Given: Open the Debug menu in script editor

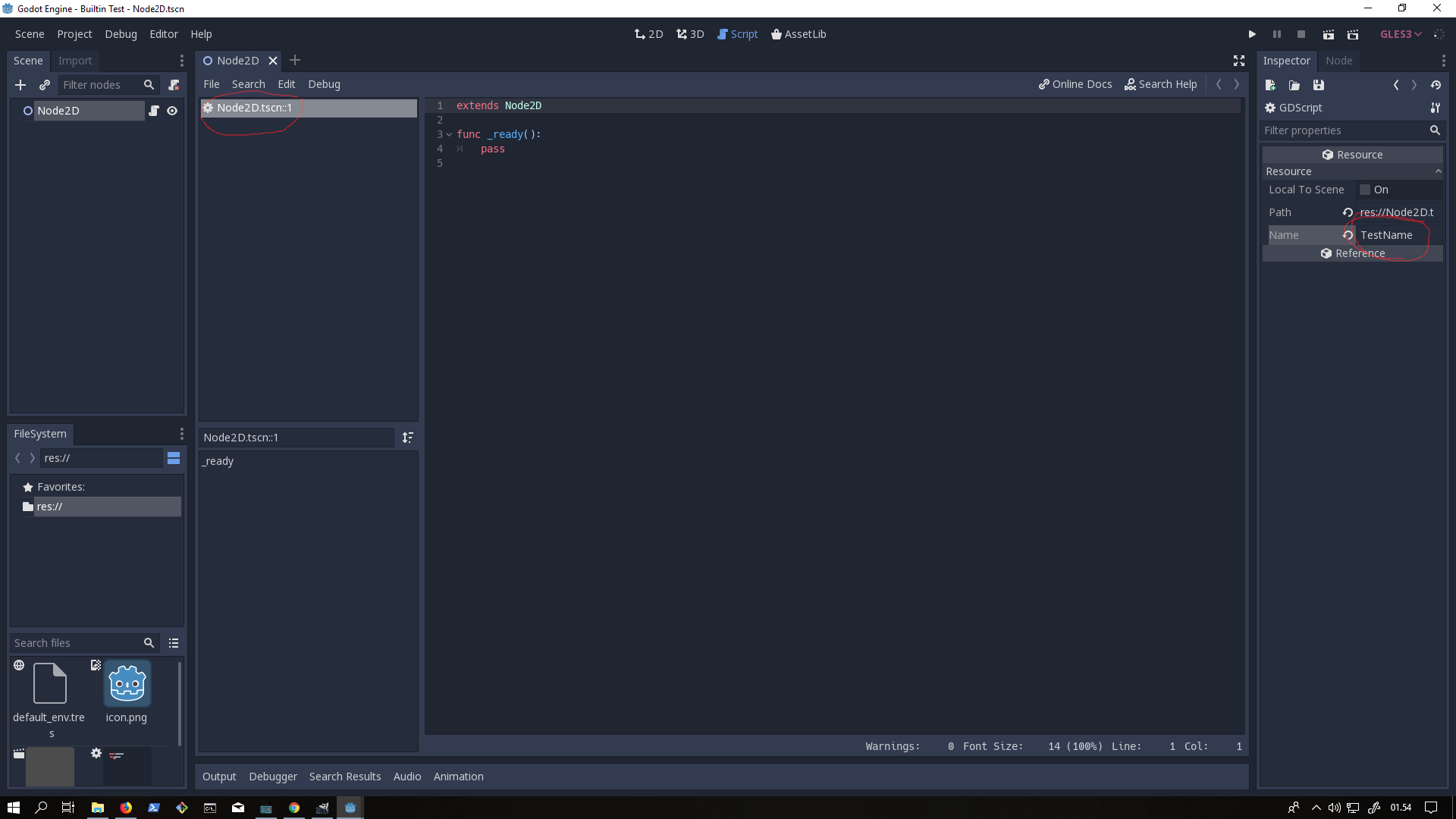Looking at the screenshot, I should tap(324, 84).
